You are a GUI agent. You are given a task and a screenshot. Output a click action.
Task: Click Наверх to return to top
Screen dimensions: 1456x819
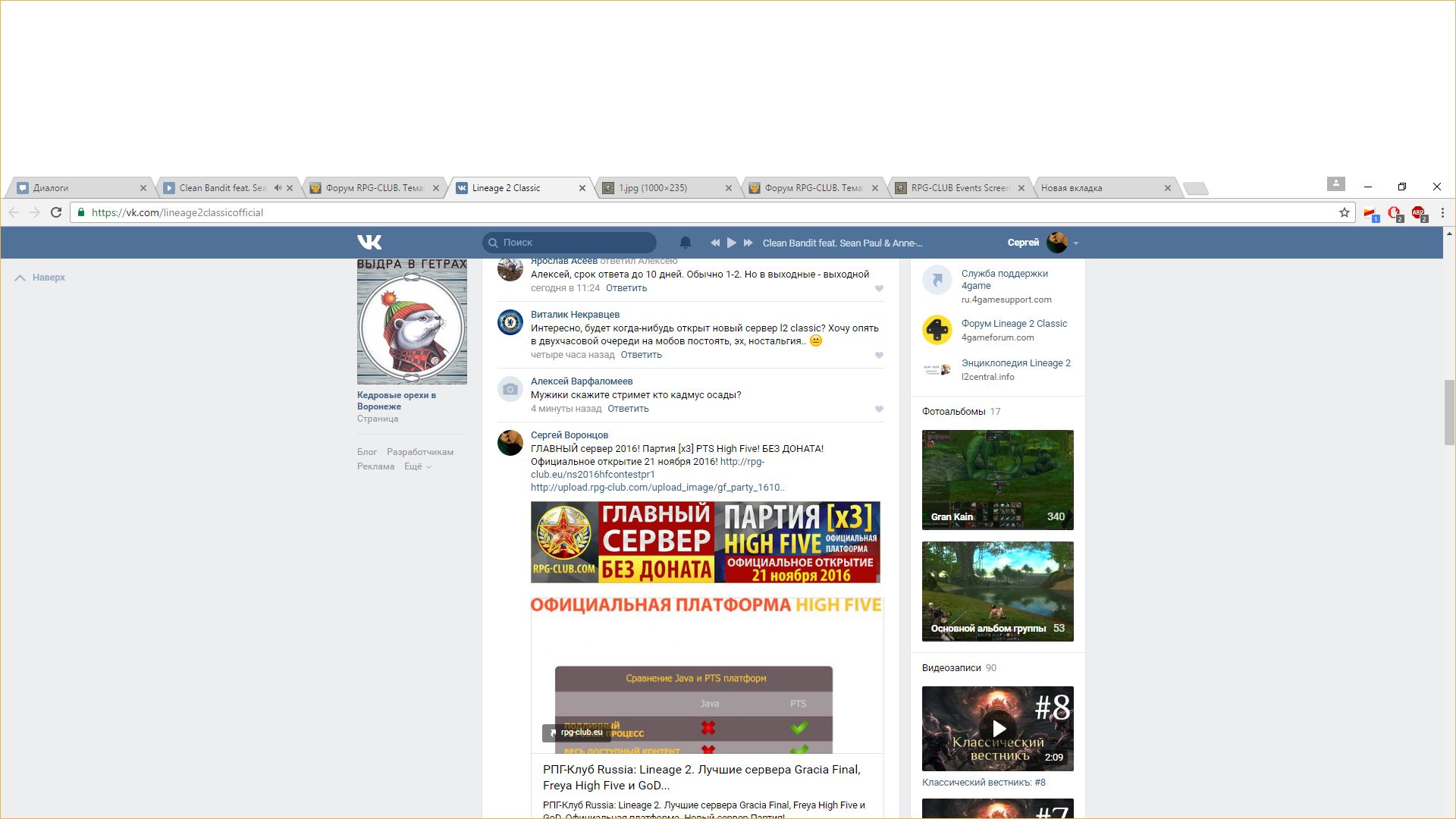tap(40, 278)
